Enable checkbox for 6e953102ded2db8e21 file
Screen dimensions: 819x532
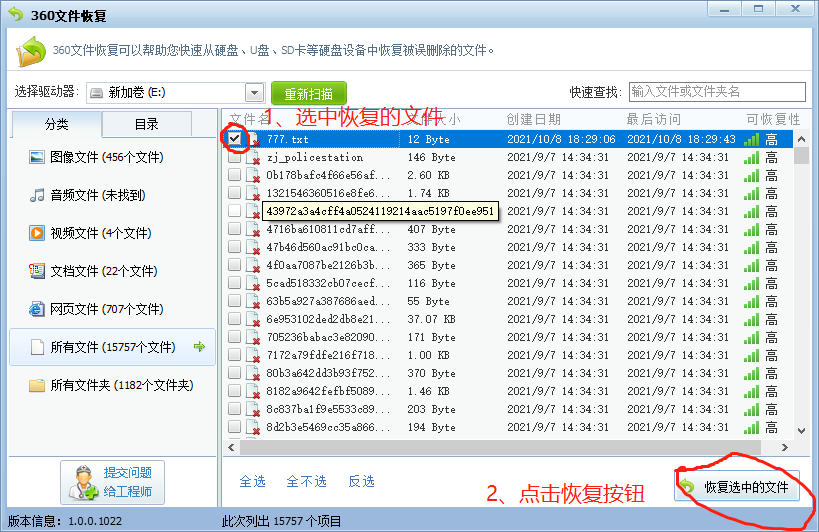[235, 319]
